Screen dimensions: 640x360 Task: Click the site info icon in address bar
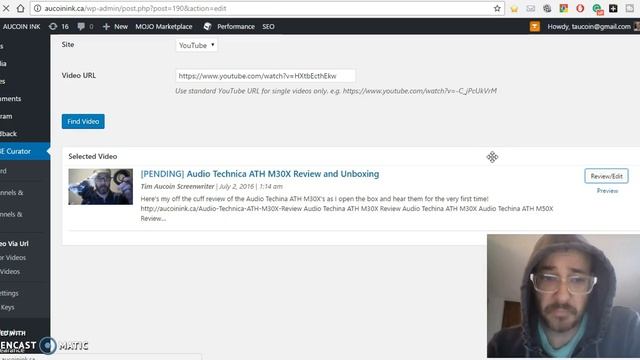pyautogui.click(x=37, y=8)
